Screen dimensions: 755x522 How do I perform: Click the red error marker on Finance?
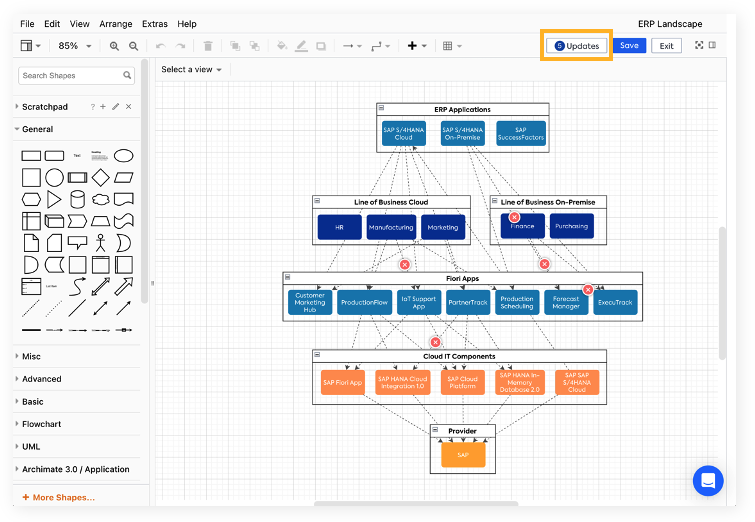coord(514,217)
